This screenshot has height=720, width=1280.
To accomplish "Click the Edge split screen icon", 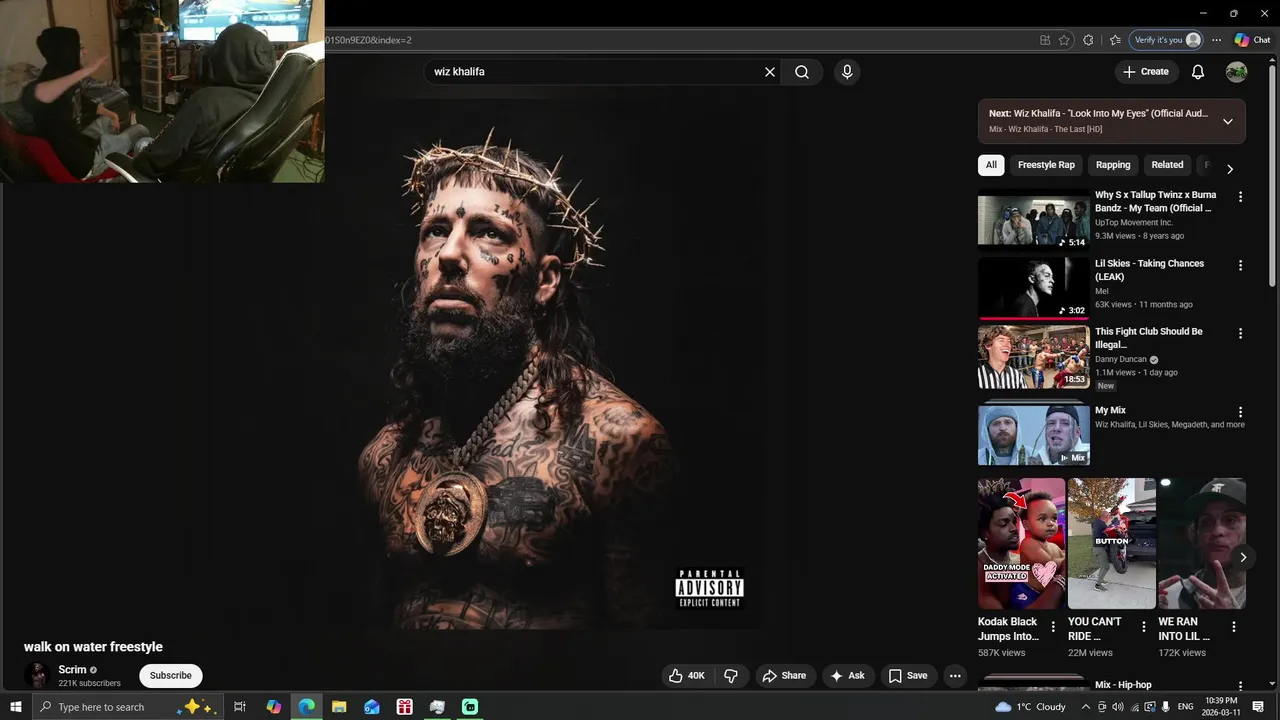I will click(x=1045, y=40).
